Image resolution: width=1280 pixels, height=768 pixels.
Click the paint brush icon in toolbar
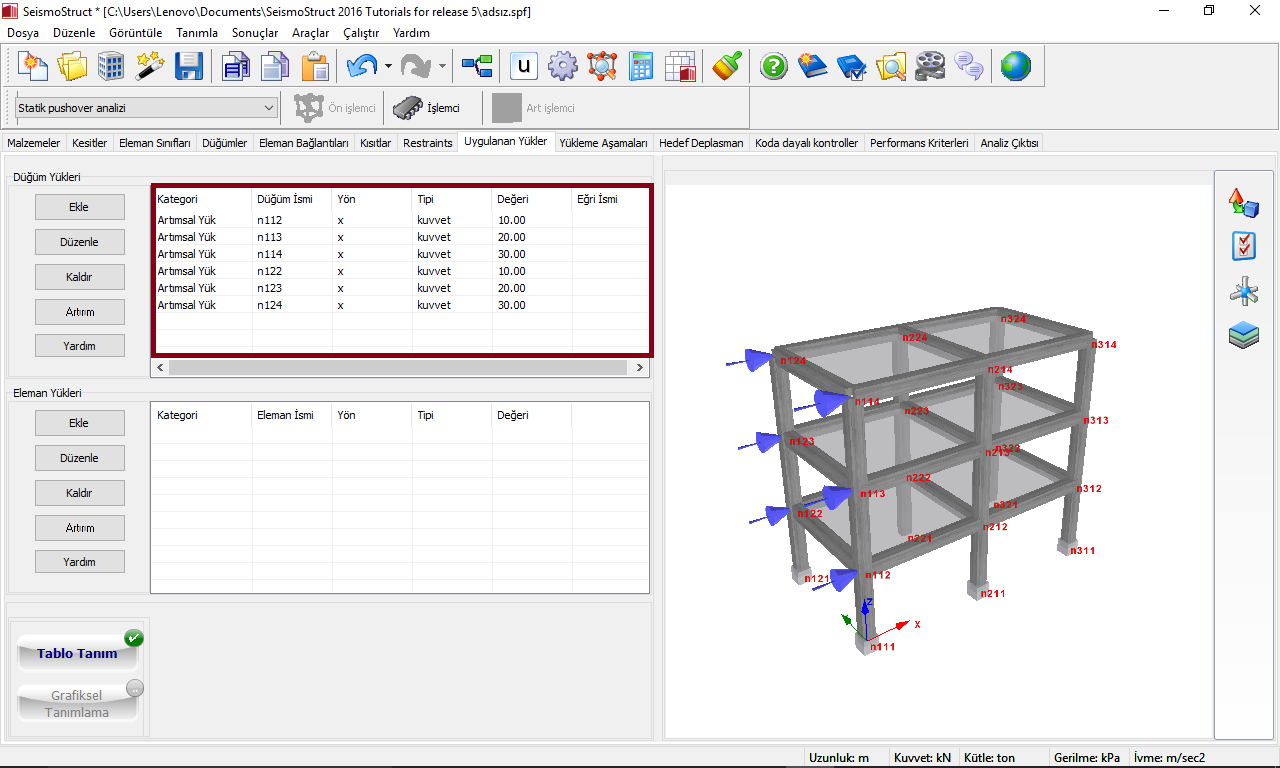727,67
